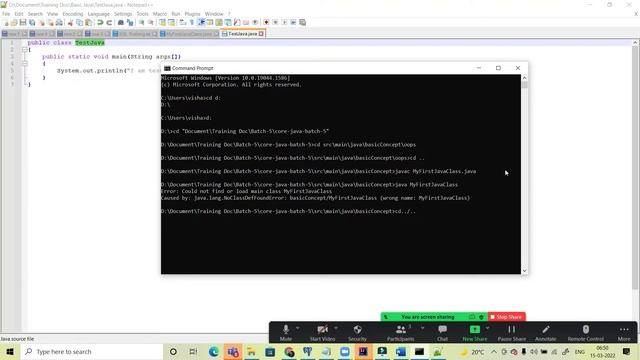Image resolution: width=640 pixels, height=360 pixels.
Task: Start Video in Zoom toolbar
Action: tap(322, 333)
